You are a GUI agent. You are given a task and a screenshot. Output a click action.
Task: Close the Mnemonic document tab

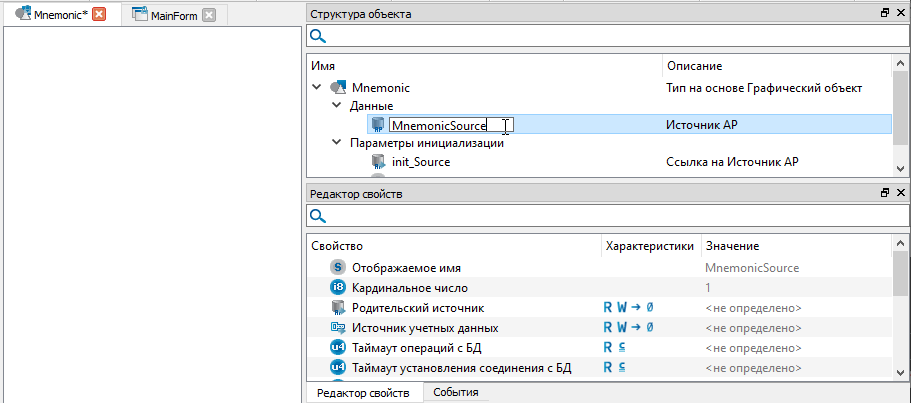click(99, 15)
